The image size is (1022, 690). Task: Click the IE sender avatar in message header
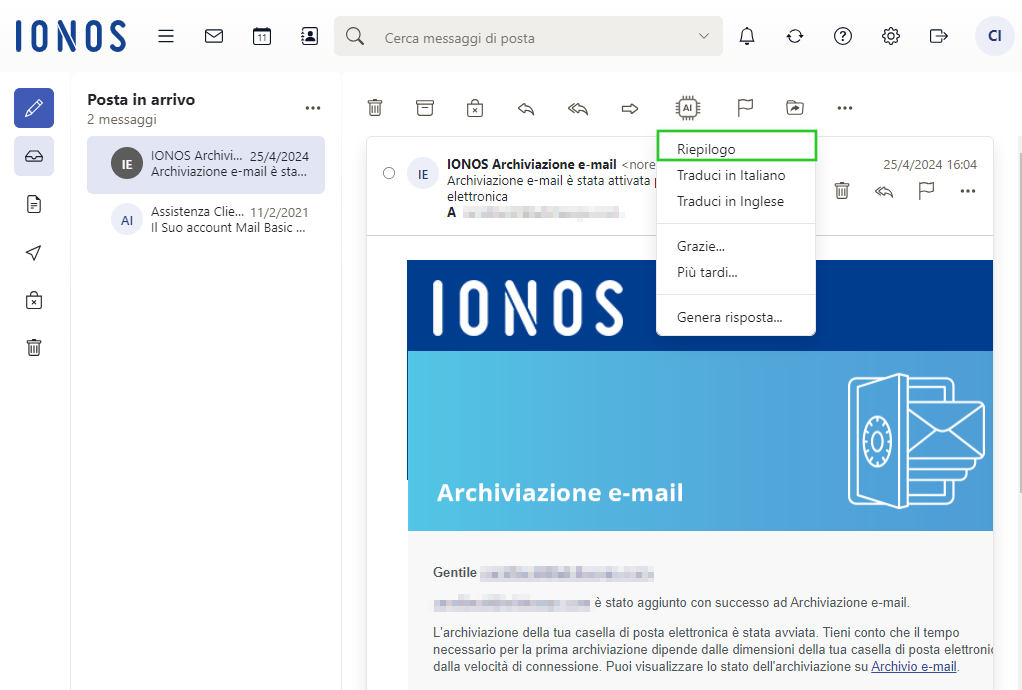[423, 174]
